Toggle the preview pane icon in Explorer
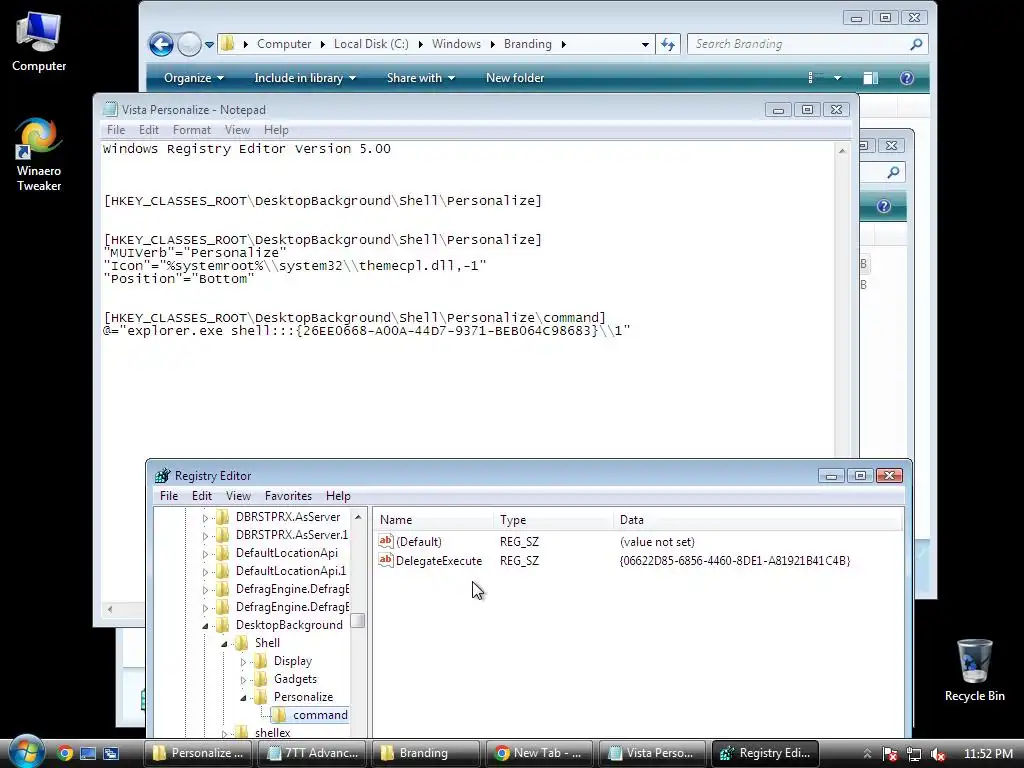Viewport: 1024px width, 768px height. click(x=871, y=78)
